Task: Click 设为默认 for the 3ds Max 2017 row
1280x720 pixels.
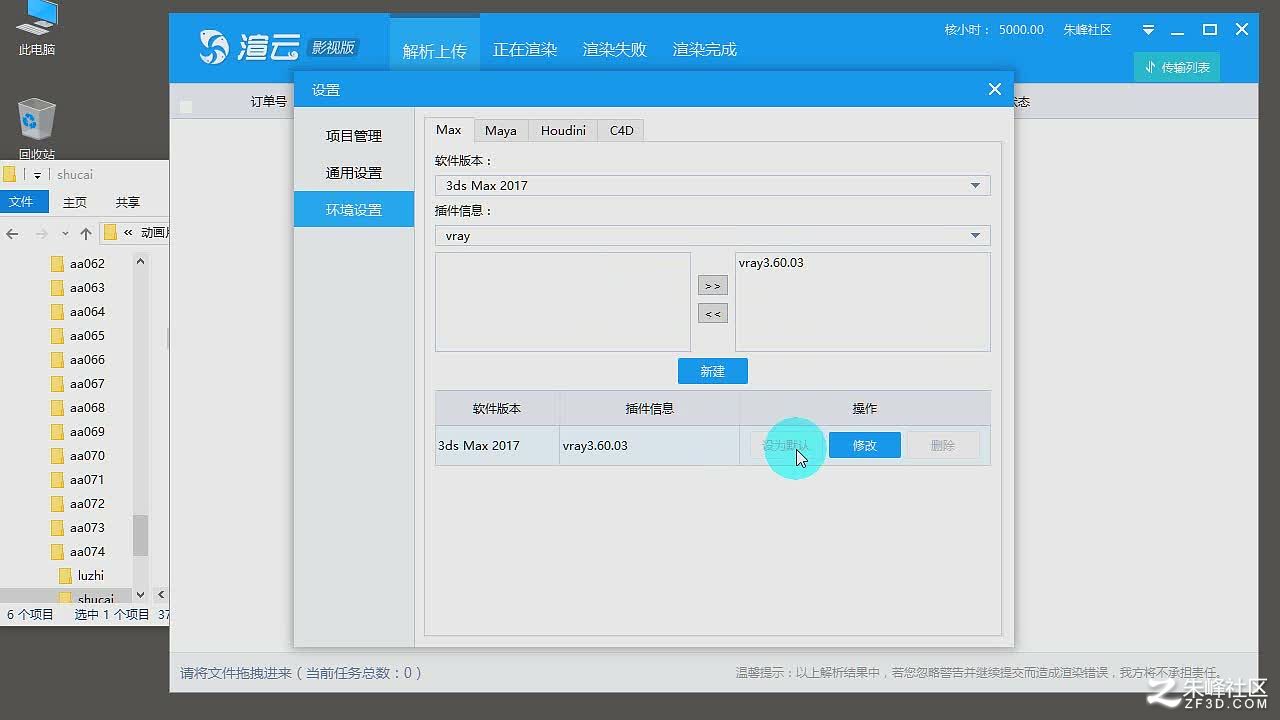Action: tap(787, 445)
